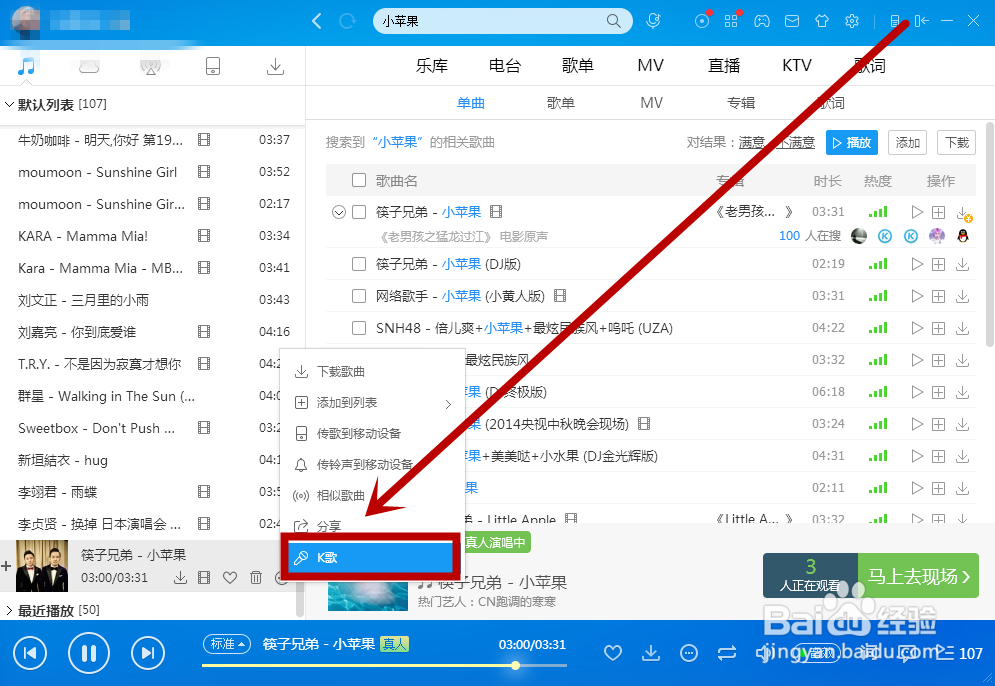
Task: Choose 下载歌曲 from context menu
Action: 373,372
